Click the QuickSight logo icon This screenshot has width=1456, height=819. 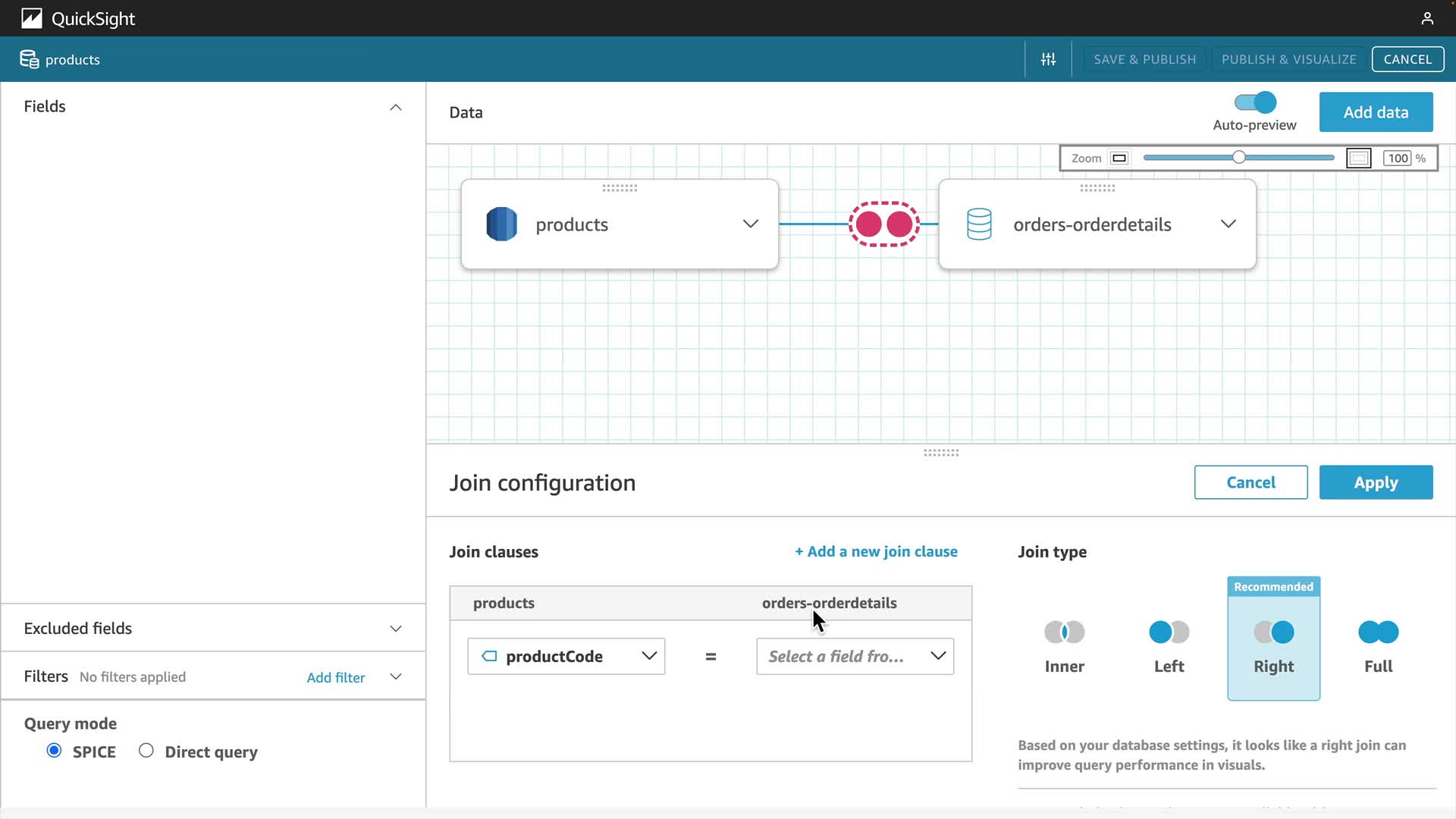tap(32, 18)
